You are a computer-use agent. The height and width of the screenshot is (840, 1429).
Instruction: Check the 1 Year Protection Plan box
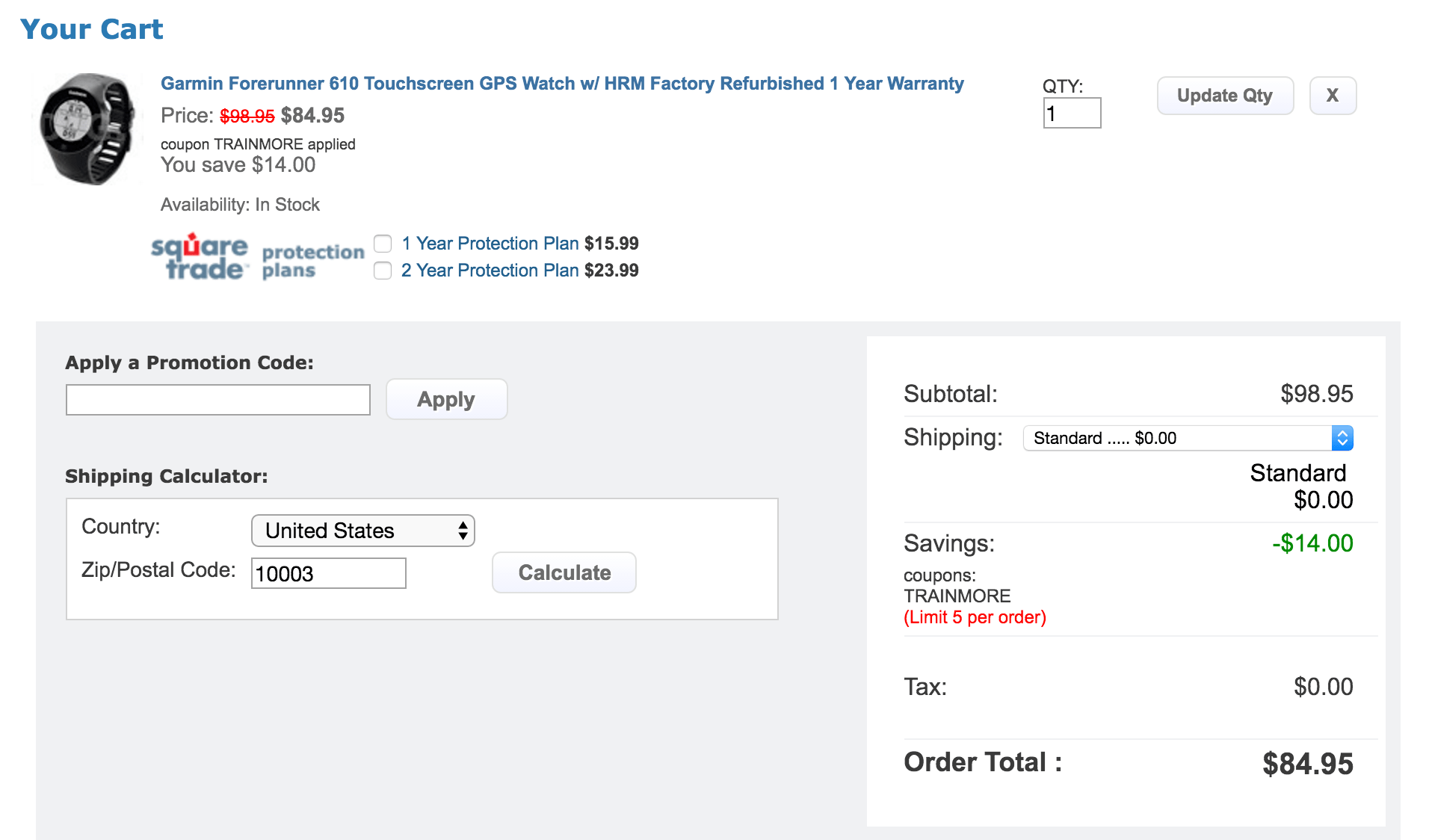click(383, 244)
